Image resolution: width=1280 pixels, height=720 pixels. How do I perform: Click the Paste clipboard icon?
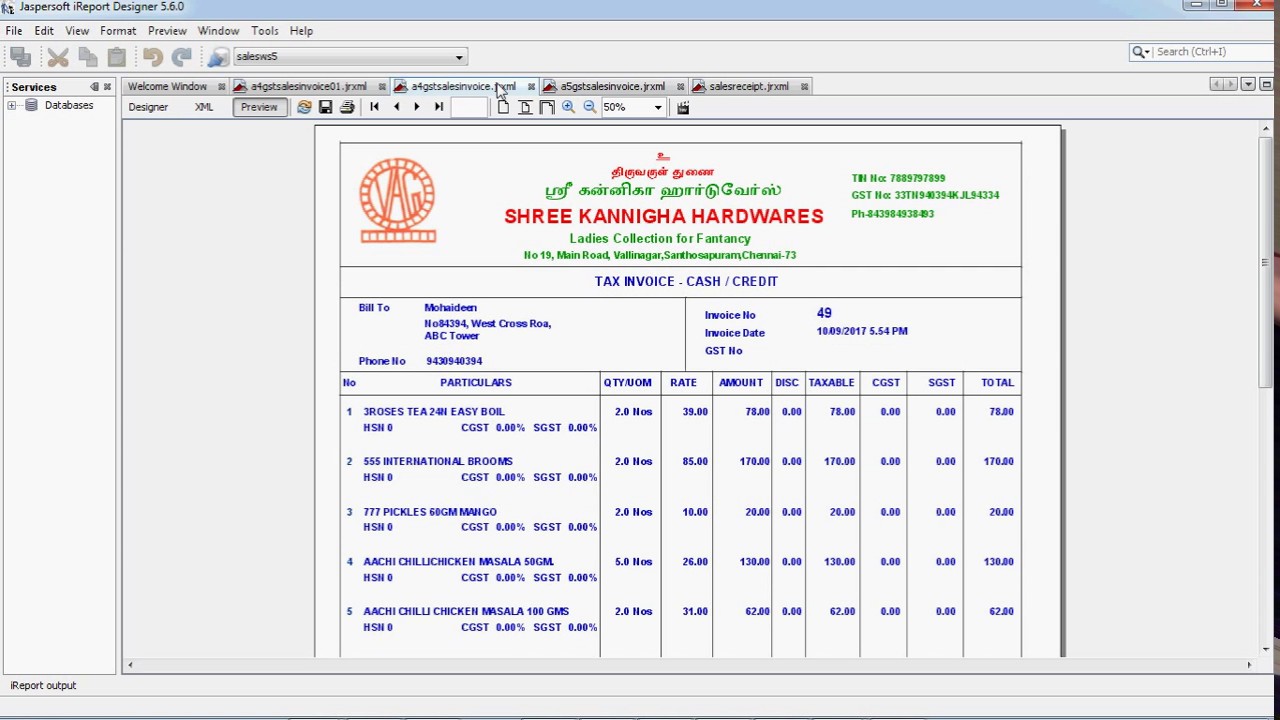pyautogui.click(x=116, y=57)
